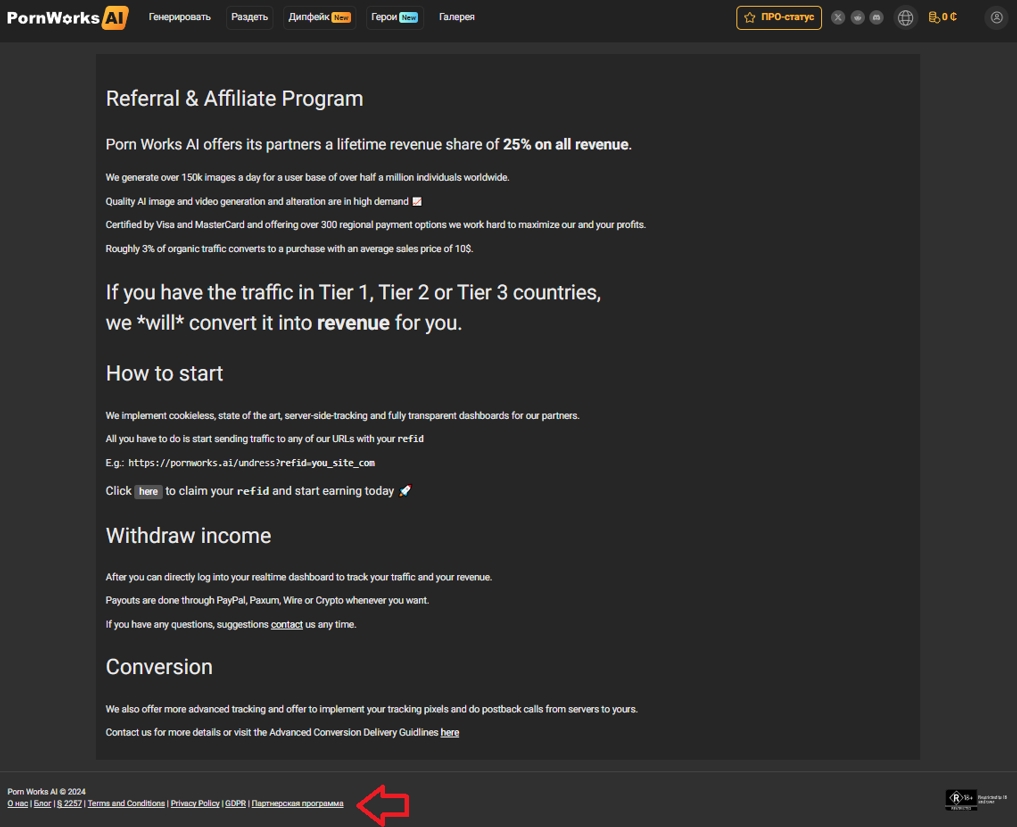Click the site logo in the header

(x=67, y=18)
